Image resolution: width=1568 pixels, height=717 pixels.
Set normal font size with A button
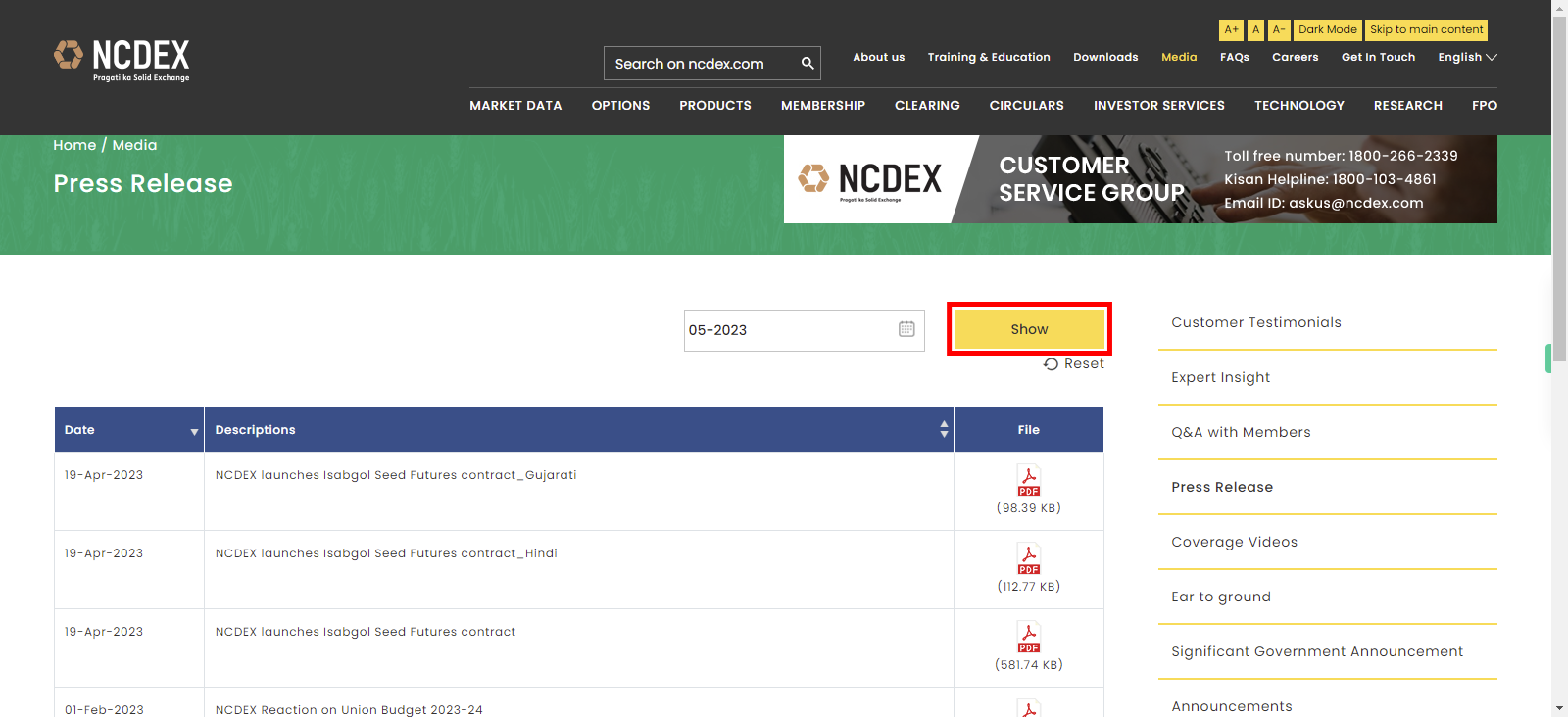pos(1255,30)
